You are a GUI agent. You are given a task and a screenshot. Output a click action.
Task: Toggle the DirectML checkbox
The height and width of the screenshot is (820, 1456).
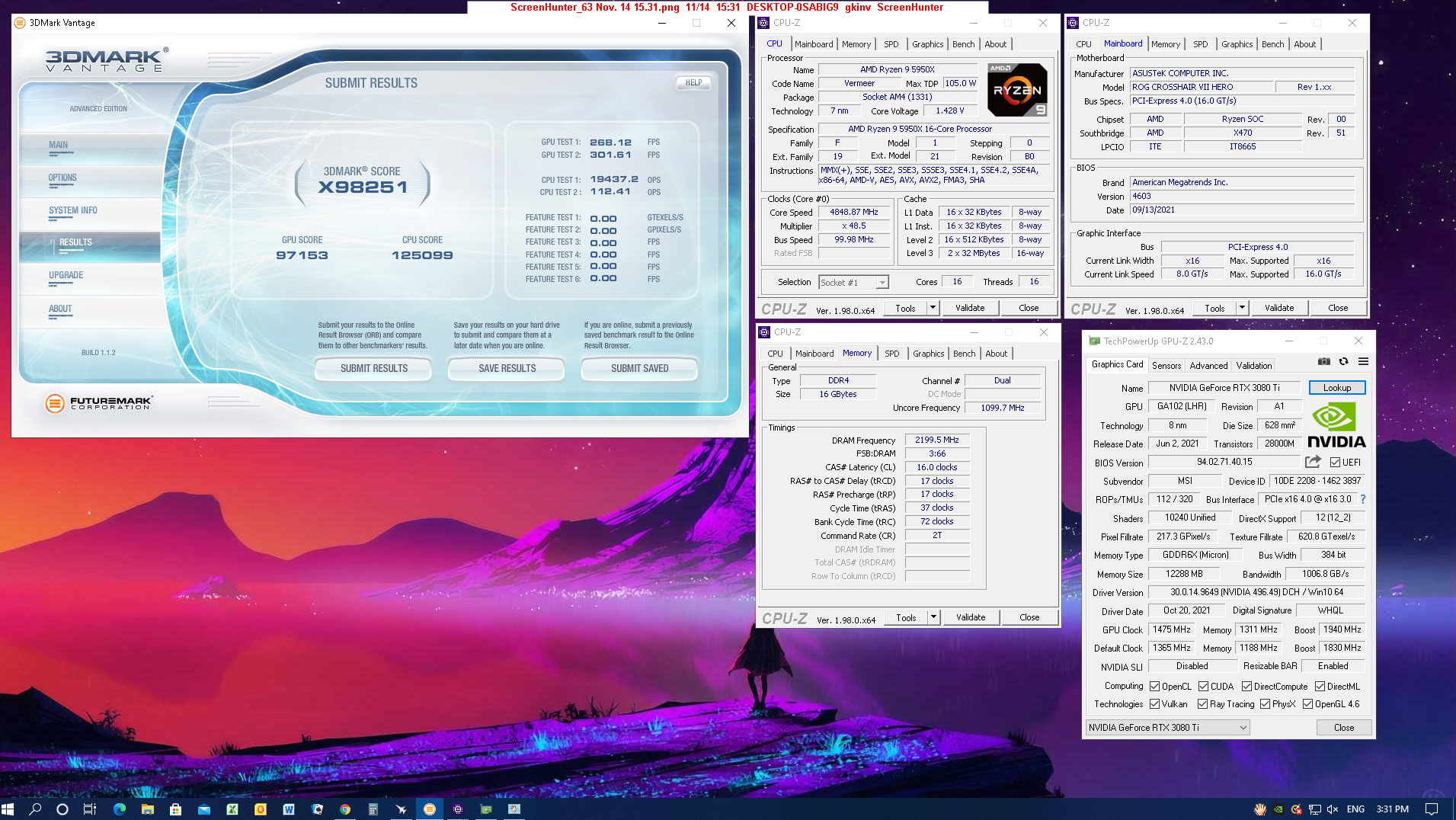click(x=1320, y=687)
